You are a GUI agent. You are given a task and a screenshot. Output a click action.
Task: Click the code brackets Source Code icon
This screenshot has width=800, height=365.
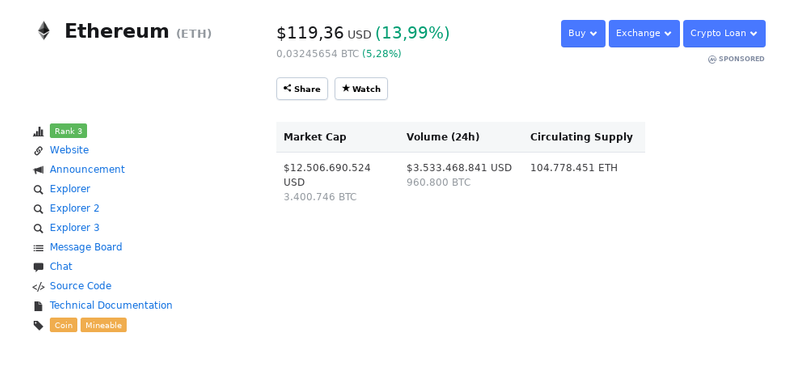click(38, 286)
